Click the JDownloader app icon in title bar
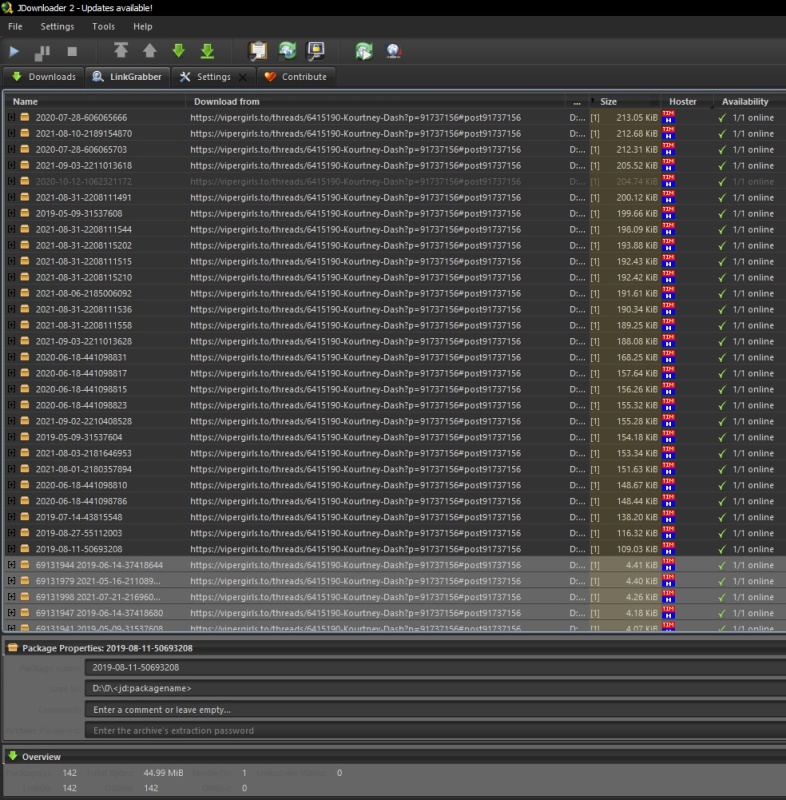Screen dimensions: 786x800 (7, 7)
